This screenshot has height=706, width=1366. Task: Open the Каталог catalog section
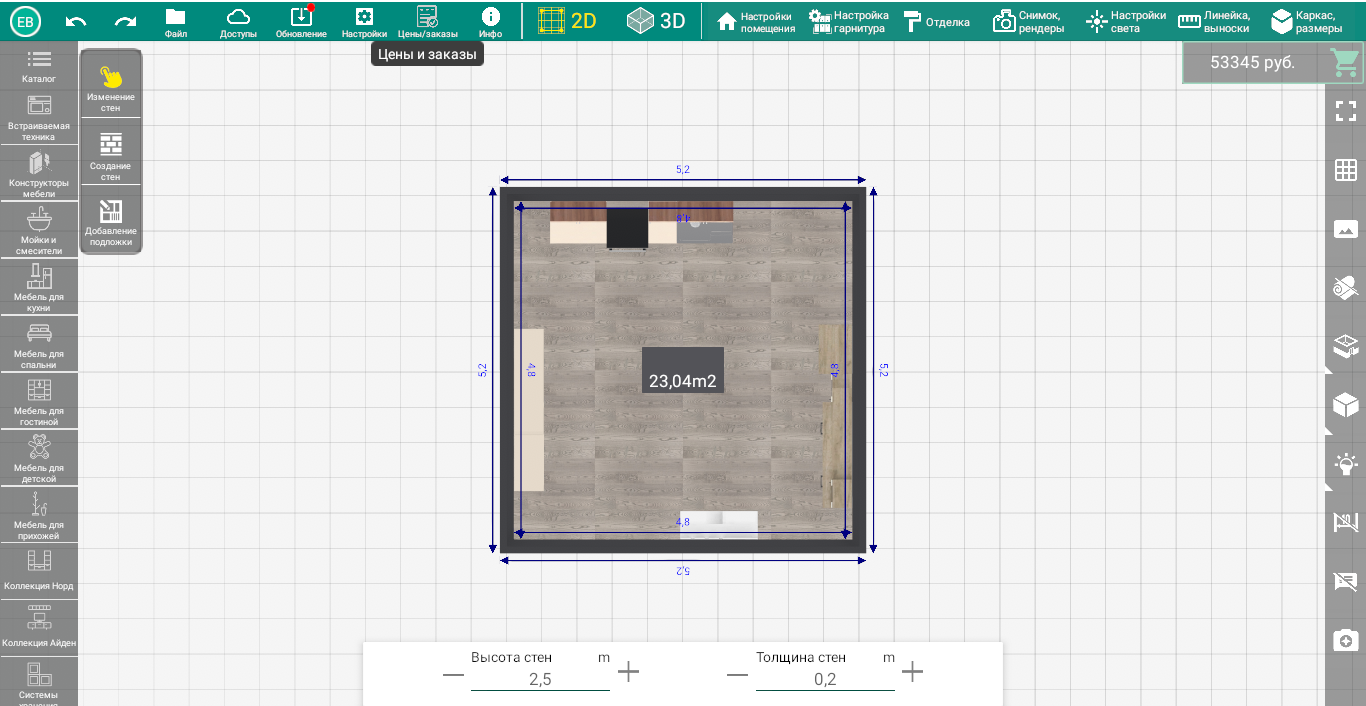(x=39, y=66)
